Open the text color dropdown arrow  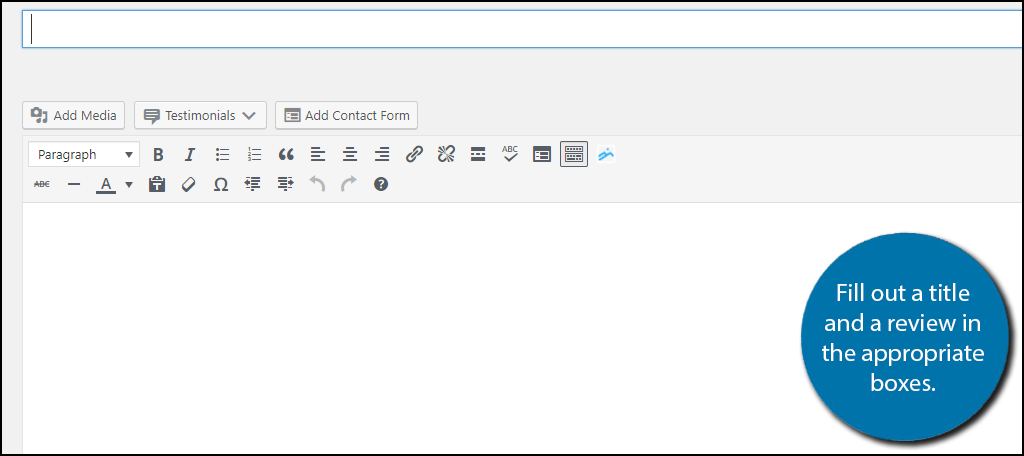pos(129,185)
